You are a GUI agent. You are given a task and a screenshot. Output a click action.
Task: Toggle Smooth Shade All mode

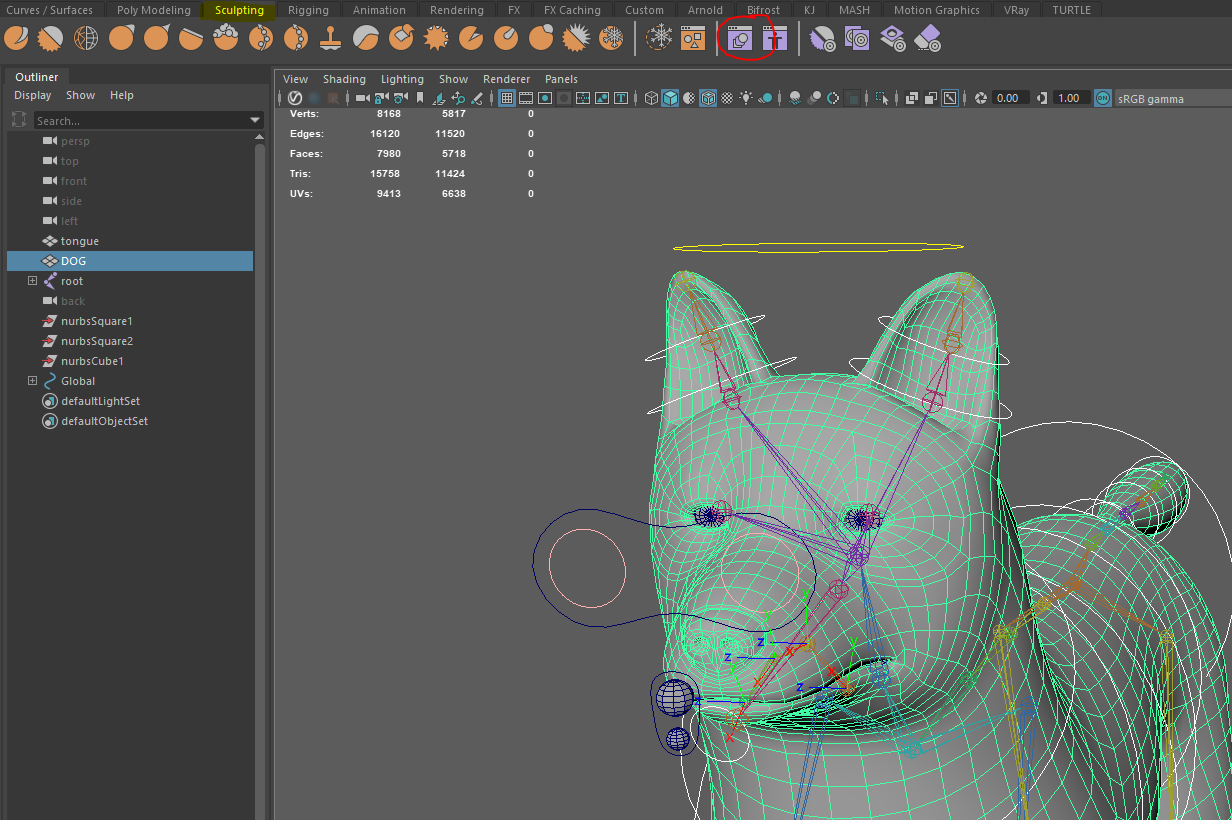[669, 98]
